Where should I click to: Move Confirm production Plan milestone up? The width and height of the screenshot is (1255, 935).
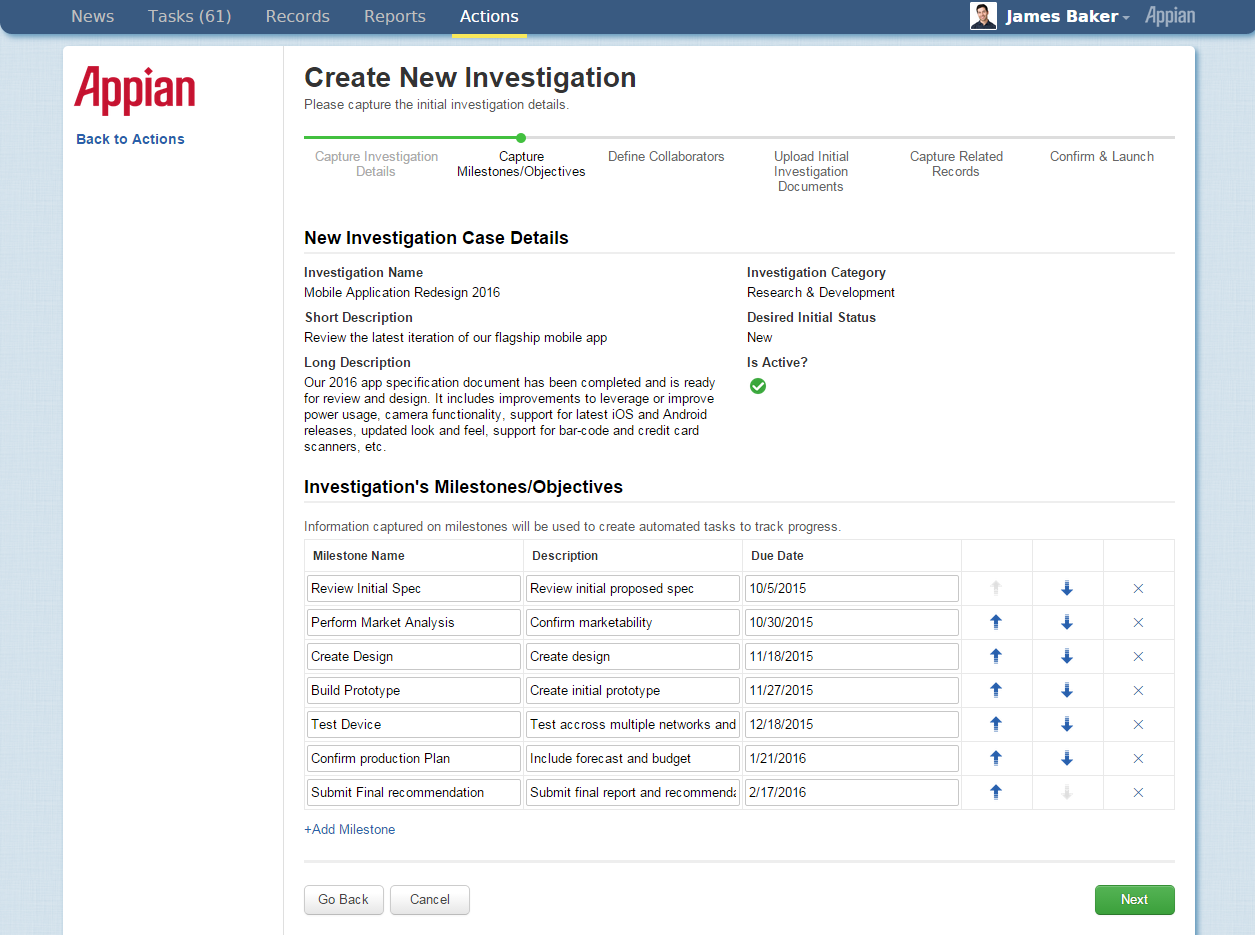(x=995, y=758)
